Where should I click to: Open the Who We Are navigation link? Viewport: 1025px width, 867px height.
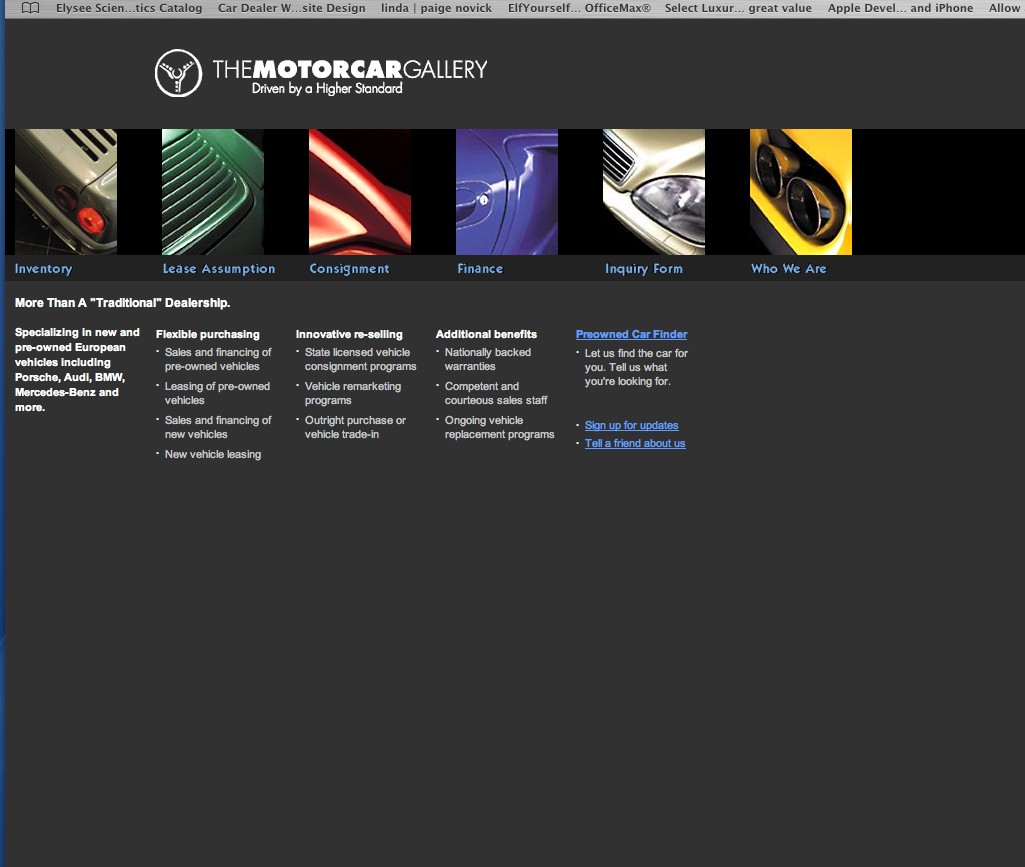pos(789,269)
